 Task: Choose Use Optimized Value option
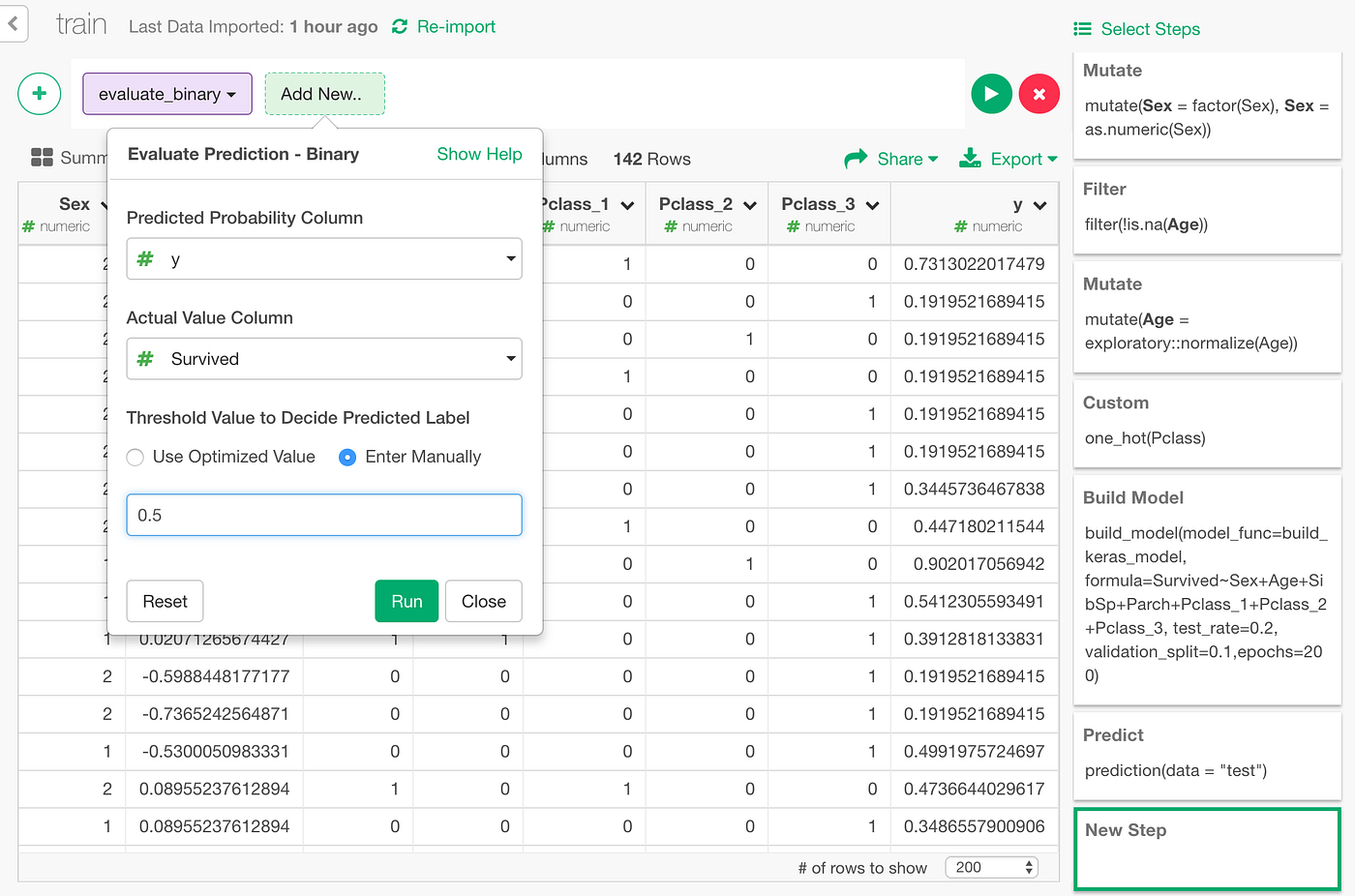(135, 457)
